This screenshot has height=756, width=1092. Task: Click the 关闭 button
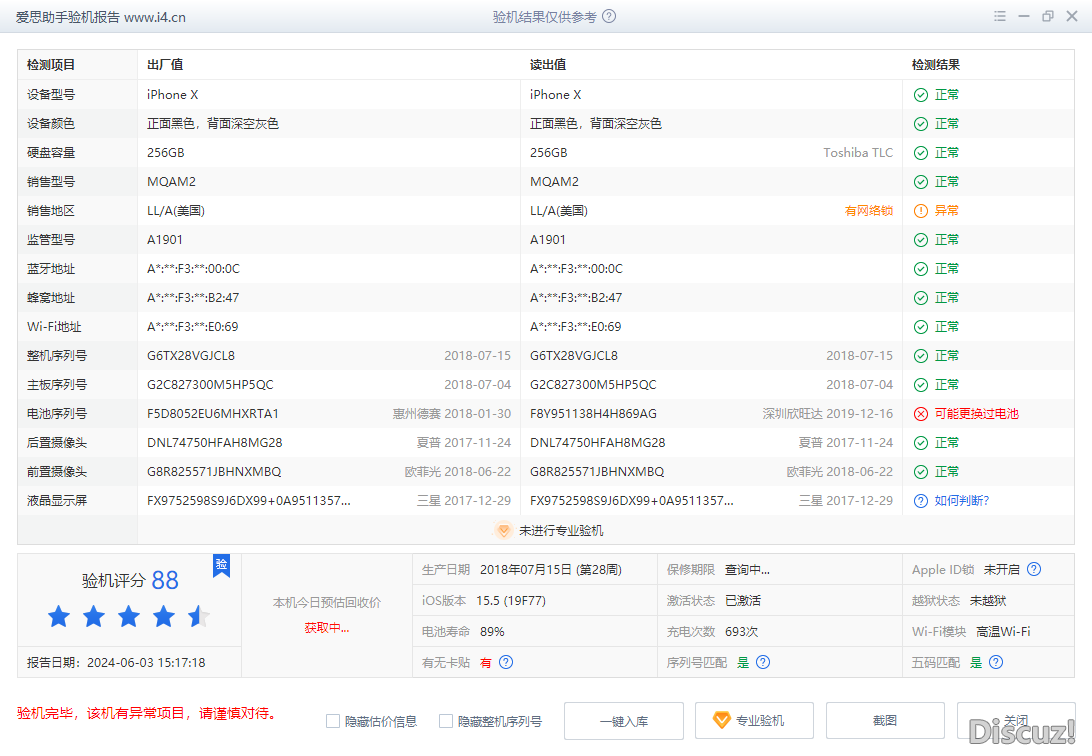tap(1016, 720)
